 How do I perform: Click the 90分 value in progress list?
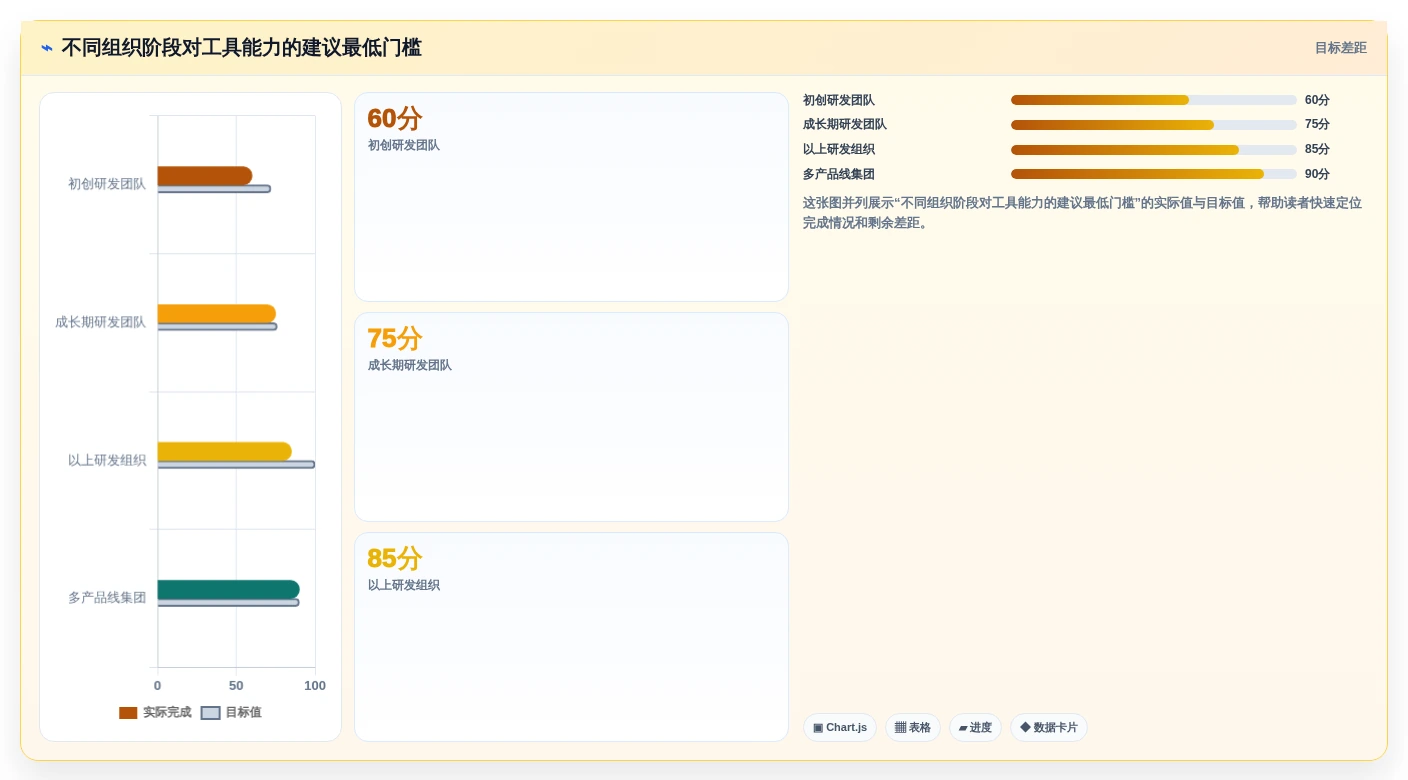click(1317, 174)
